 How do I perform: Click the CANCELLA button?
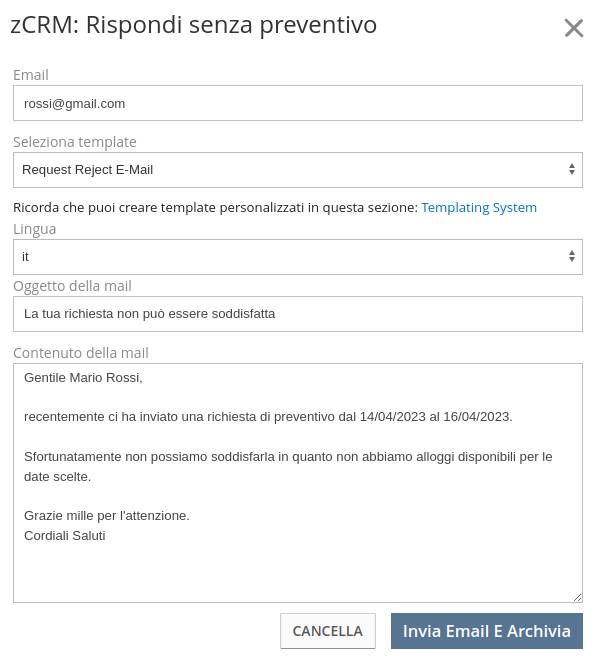pos(327,631)
